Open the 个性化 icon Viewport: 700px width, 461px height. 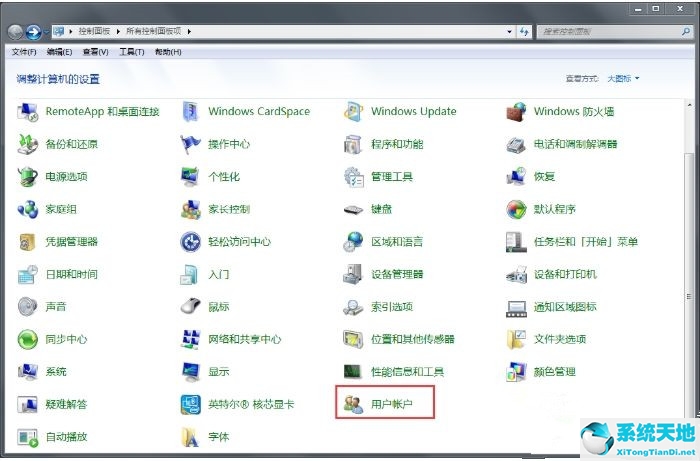[191, 177]
